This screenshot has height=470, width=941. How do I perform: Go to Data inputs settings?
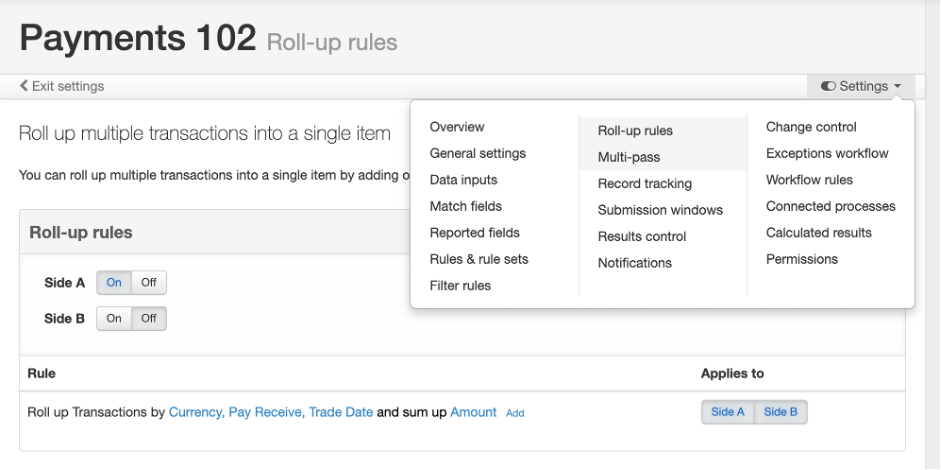coord(463,180)
